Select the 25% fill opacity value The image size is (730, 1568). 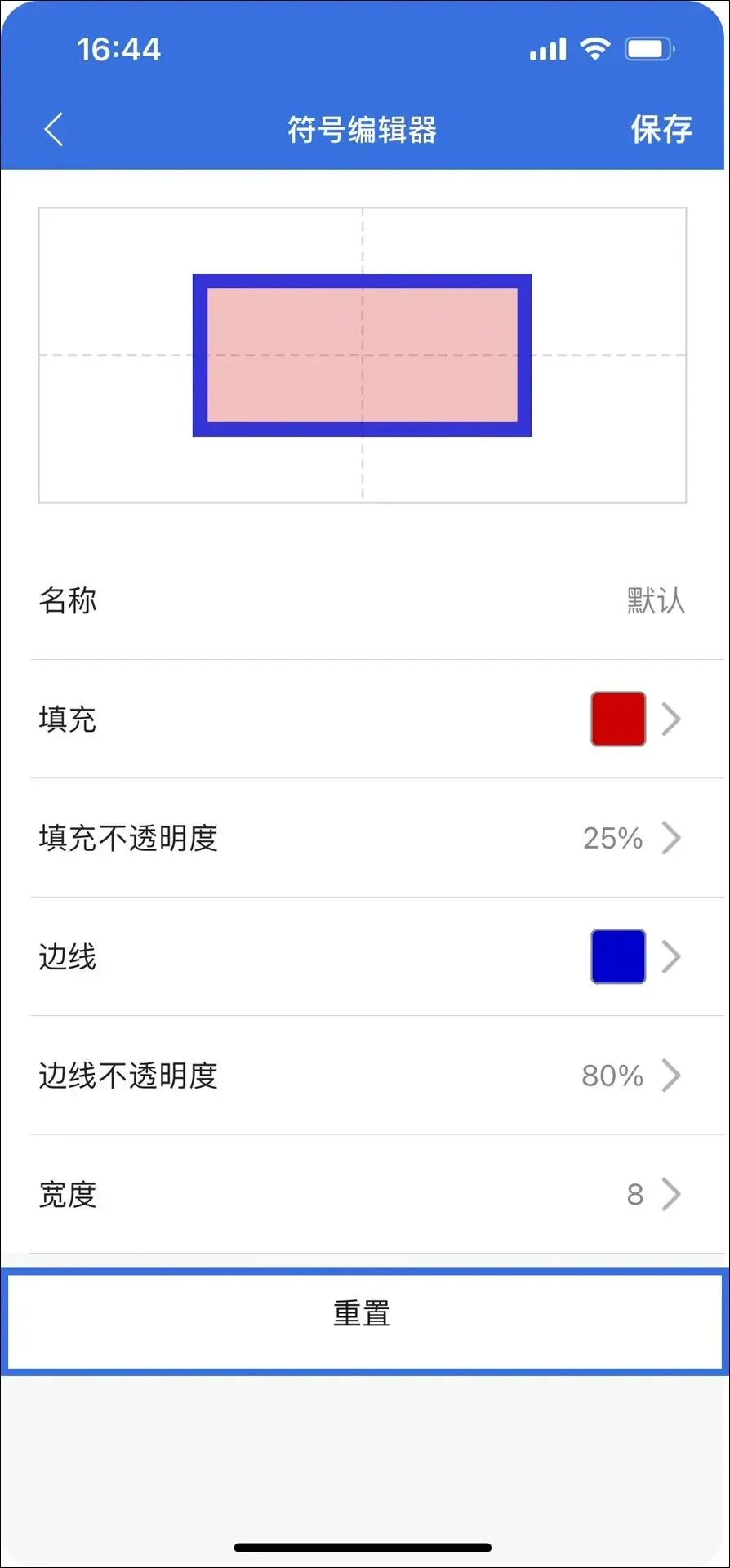point(612,838)
